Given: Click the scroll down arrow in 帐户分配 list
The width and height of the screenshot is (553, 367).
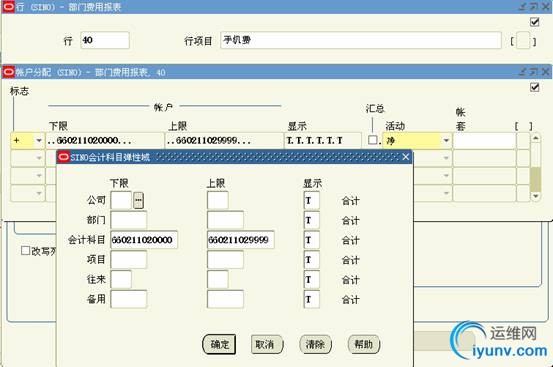Looking at the screenshot, I should [x=535, y=196].
